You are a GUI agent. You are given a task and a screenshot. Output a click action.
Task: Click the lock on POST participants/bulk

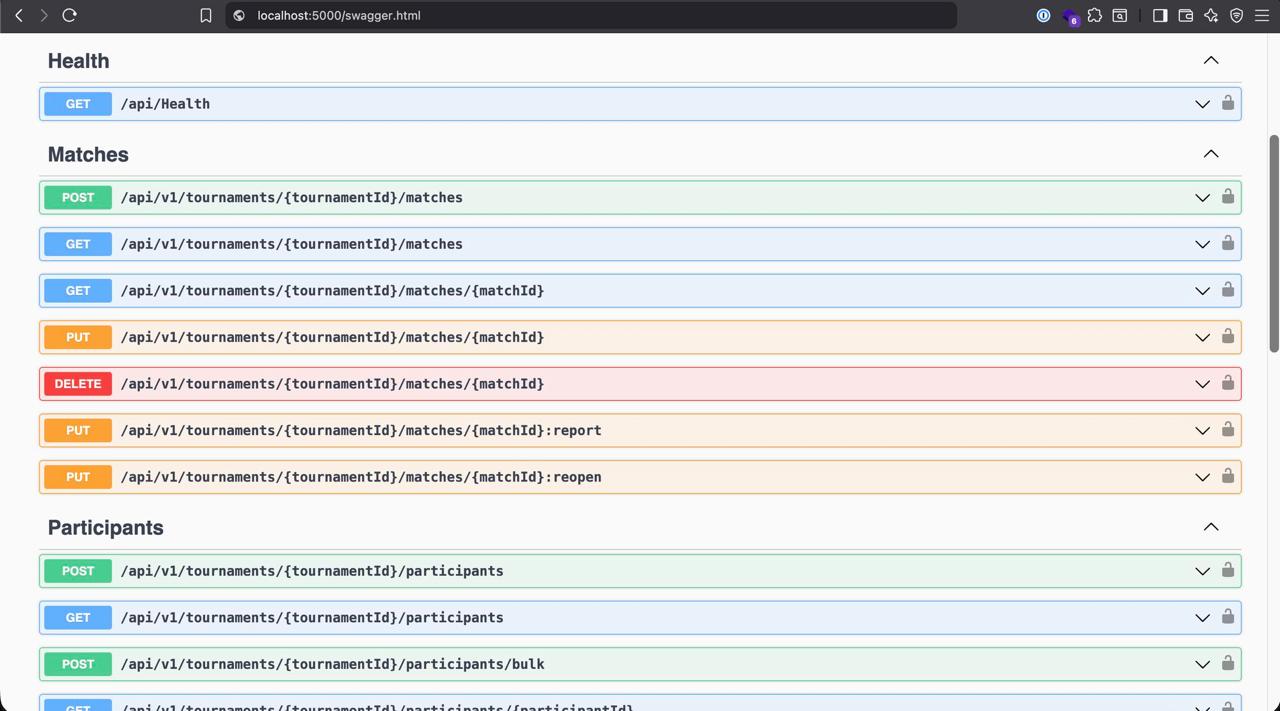1227,663
